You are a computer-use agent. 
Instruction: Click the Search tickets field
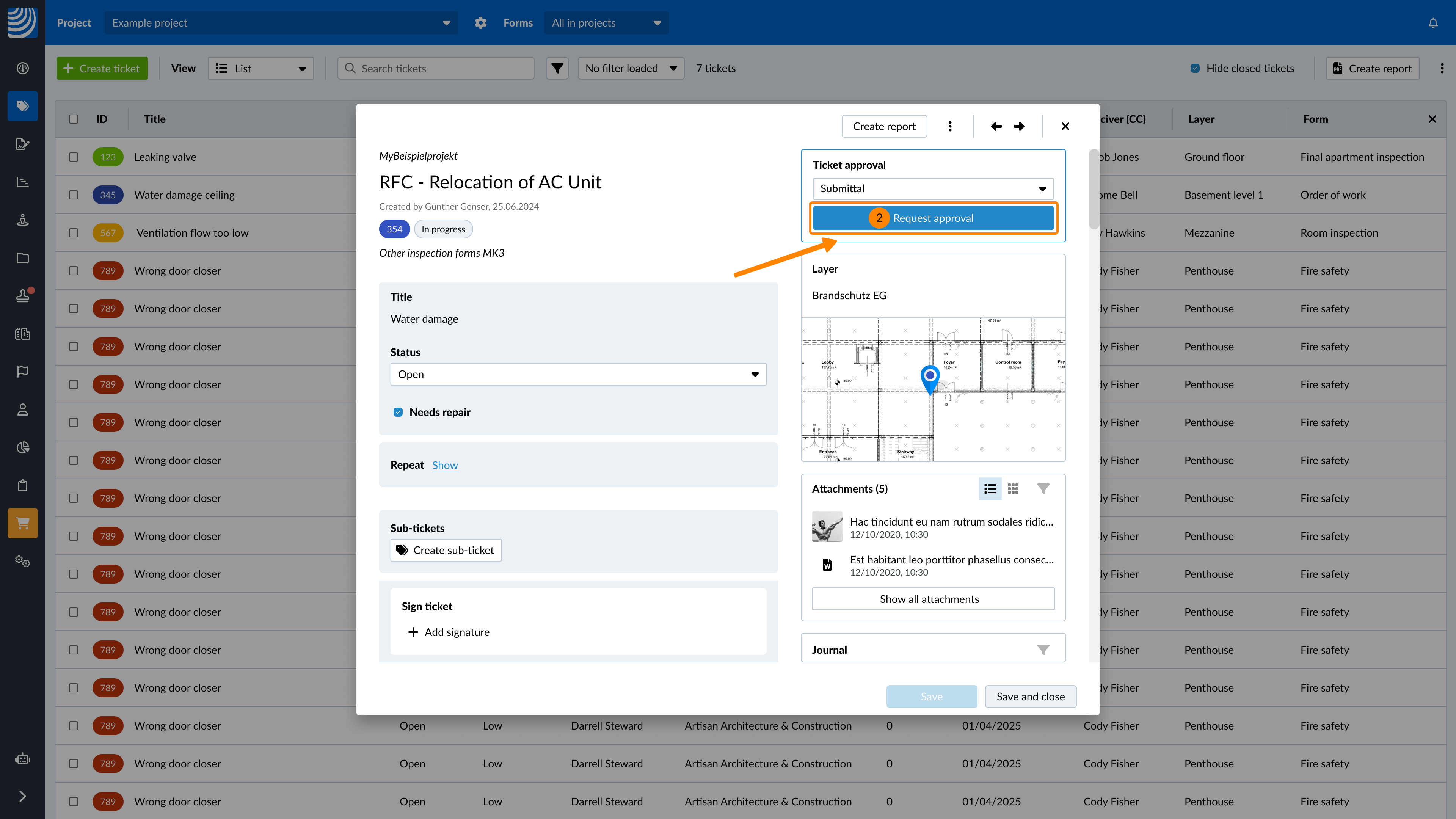(x=436, y=68)
